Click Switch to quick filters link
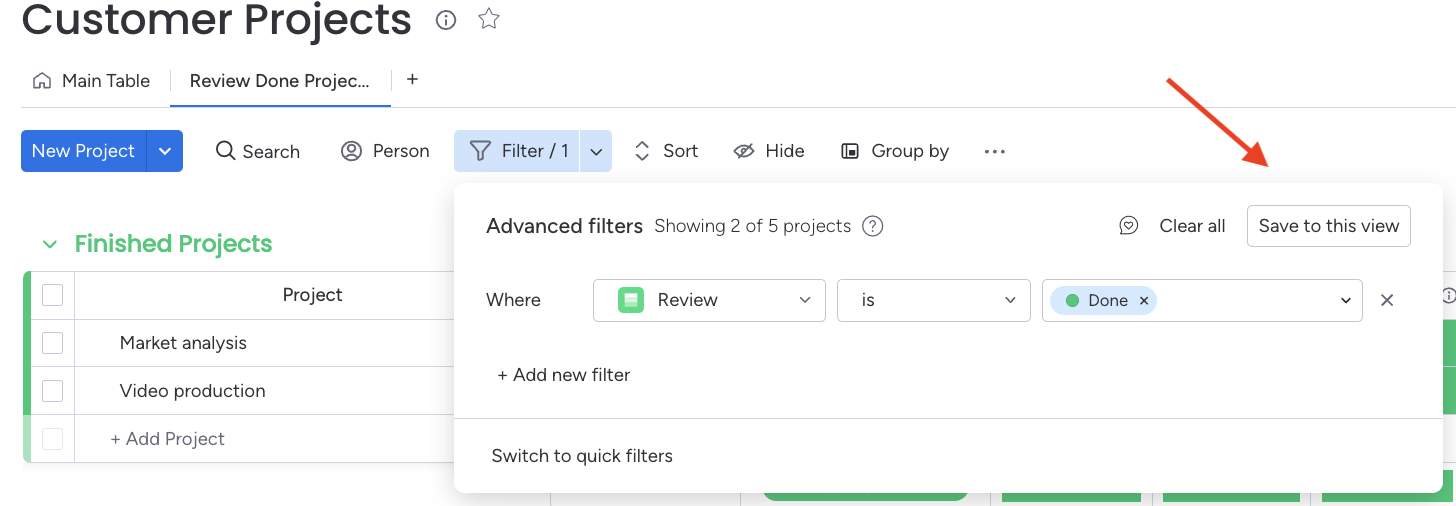Viewport: 1456px width, 506px height. pyautogui.click(x=582, y=456)
